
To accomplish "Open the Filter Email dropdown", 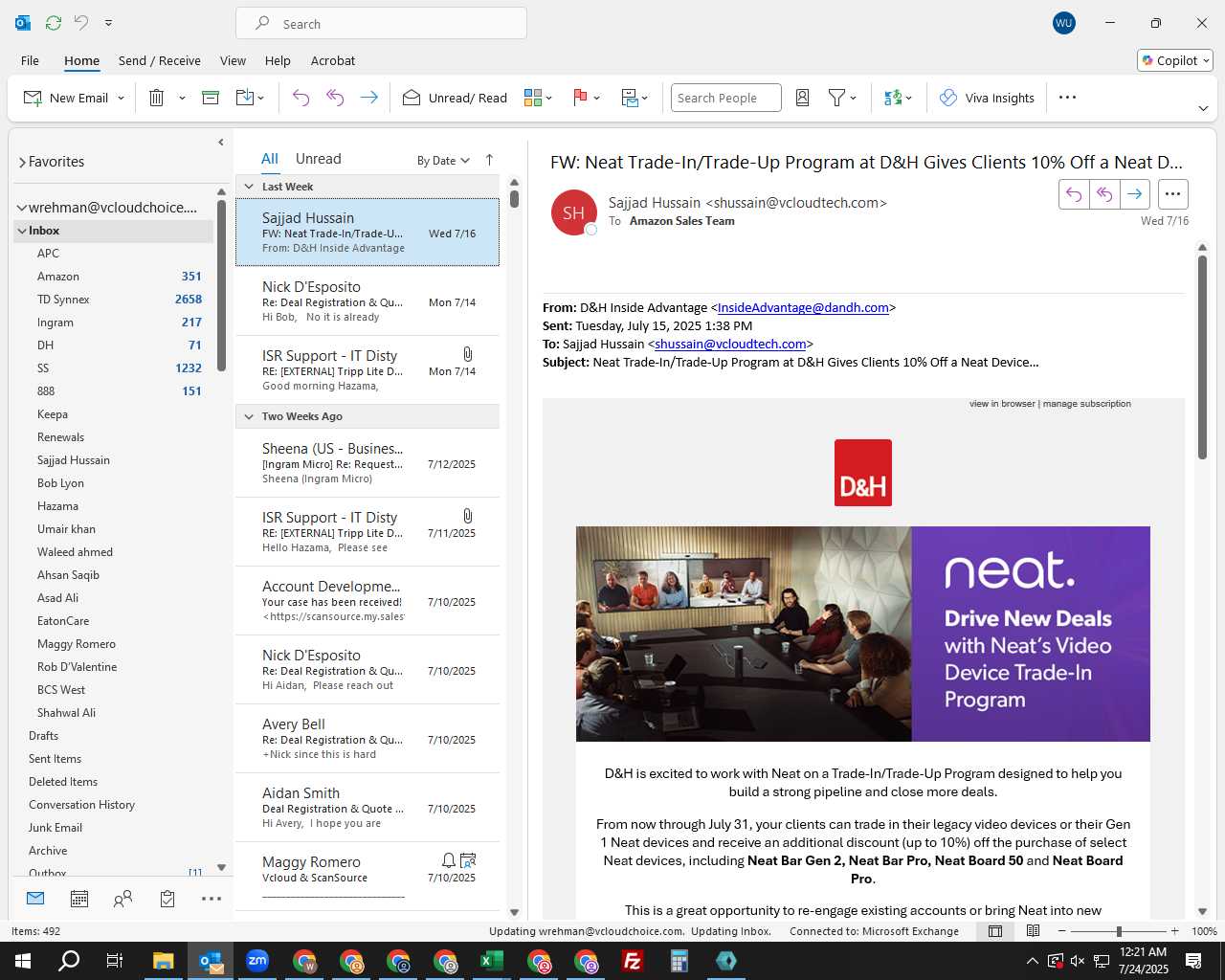I will [842, 98].
